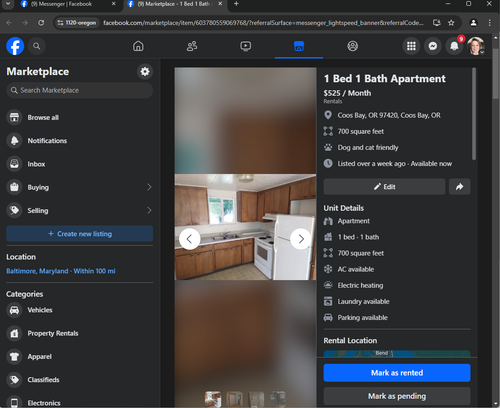Open the apps grid menu icon

click(411, 46)
